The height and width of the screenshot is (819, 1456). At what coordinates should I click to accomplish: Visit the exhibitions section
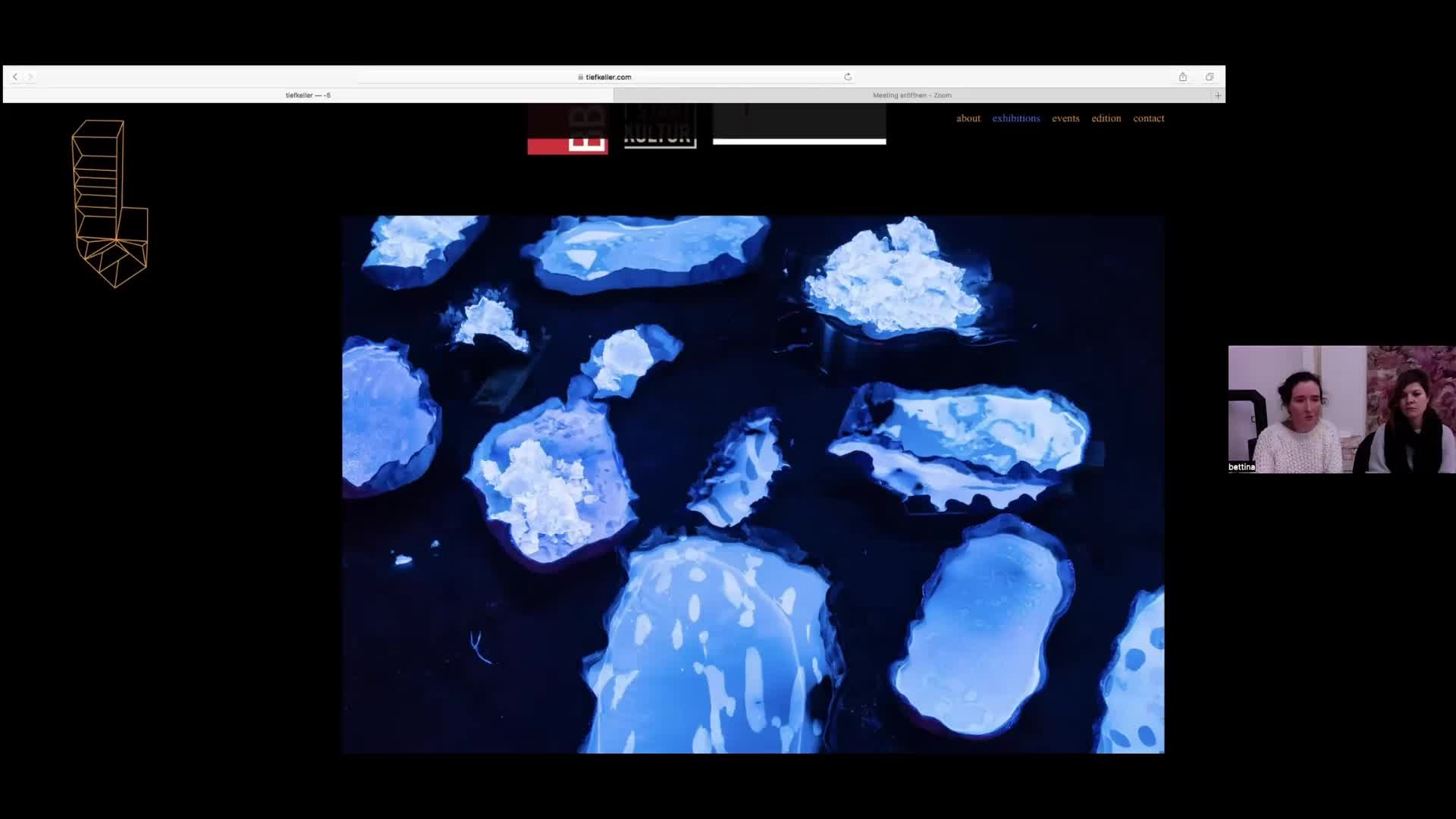[1016, 118]
